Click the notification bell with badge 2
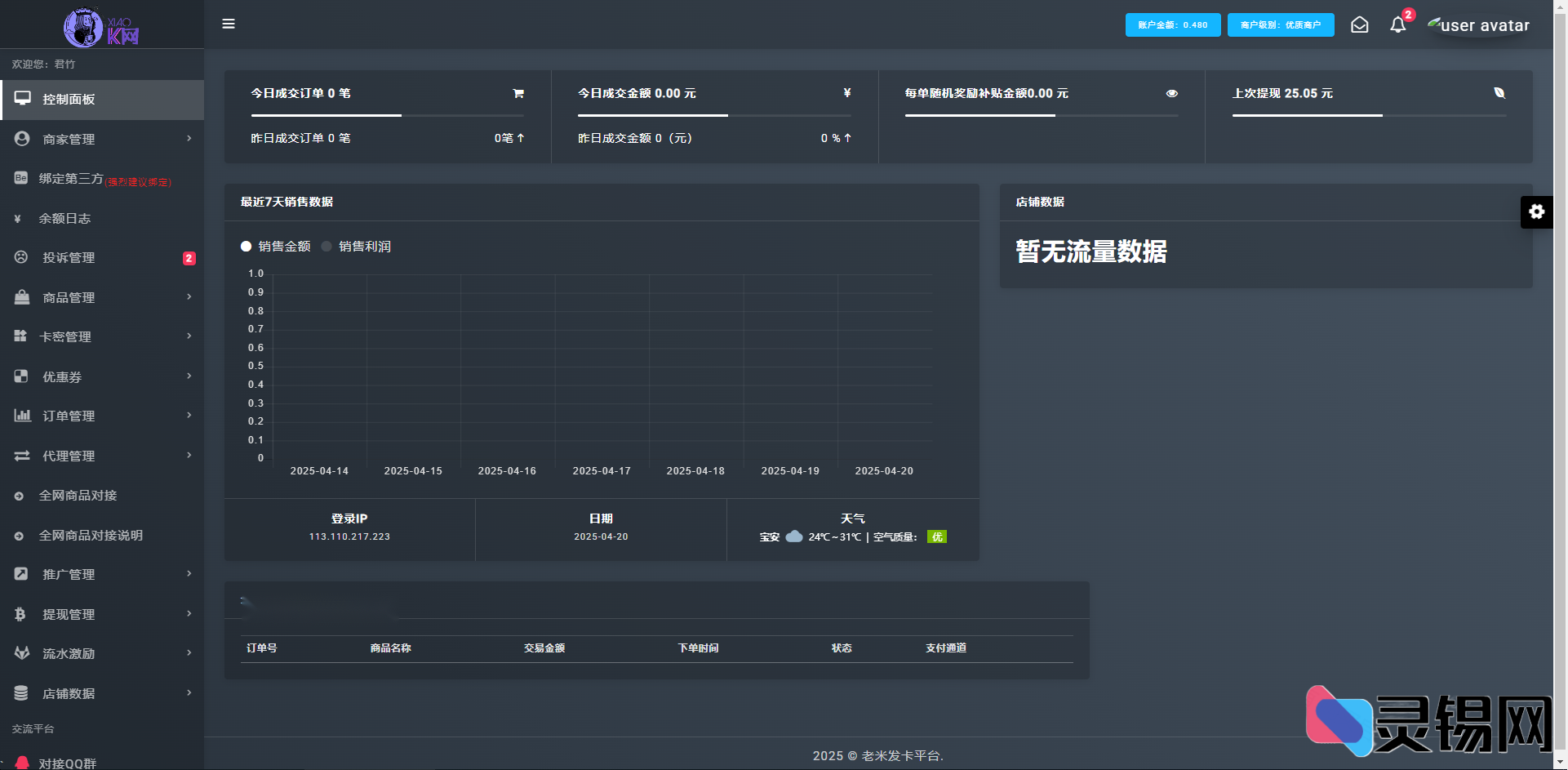1568x770 pixels. click(x=1397, y=24)
